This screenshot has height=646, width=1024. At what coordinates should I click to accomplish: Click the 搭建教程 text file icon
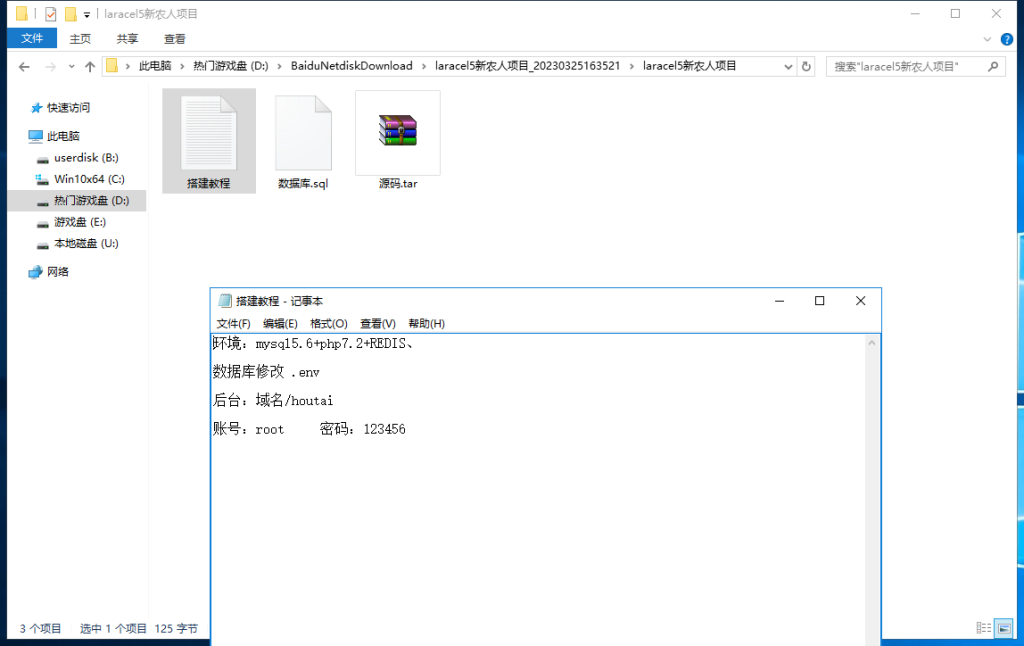point(208,133)
